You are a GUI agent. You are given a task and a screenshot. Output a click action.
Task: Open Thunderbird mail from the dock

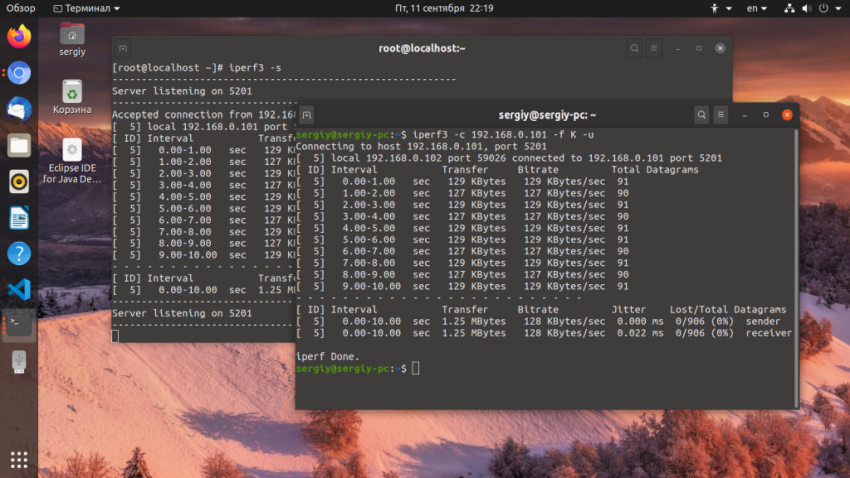tap(19, 109)
